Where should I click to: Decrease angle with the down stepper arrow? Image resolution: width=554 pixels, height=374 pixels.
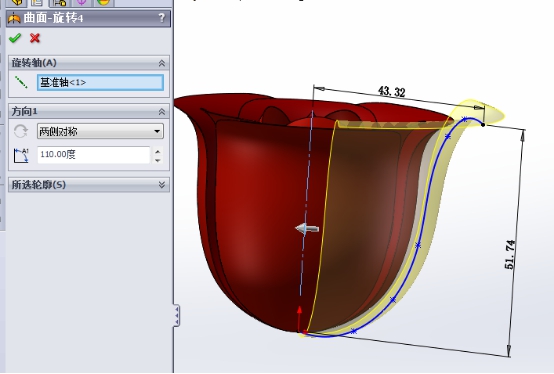(x=158, y=160)
